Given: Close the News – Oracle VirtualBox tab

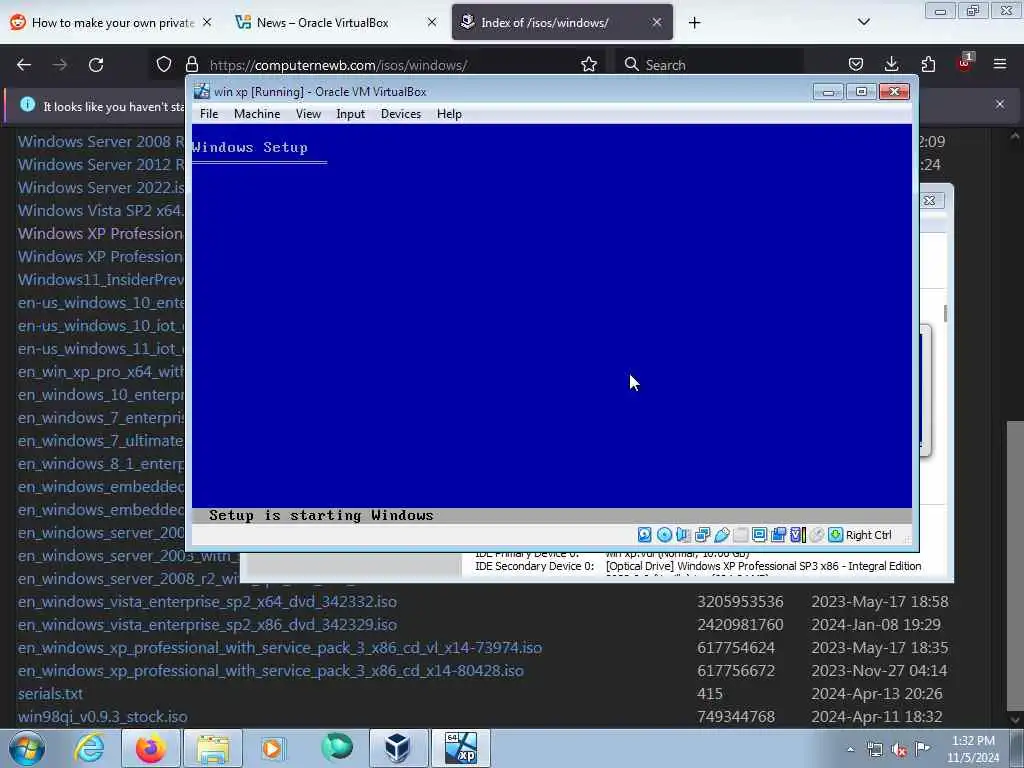Looking at the screenshot, I should [432, 22].
